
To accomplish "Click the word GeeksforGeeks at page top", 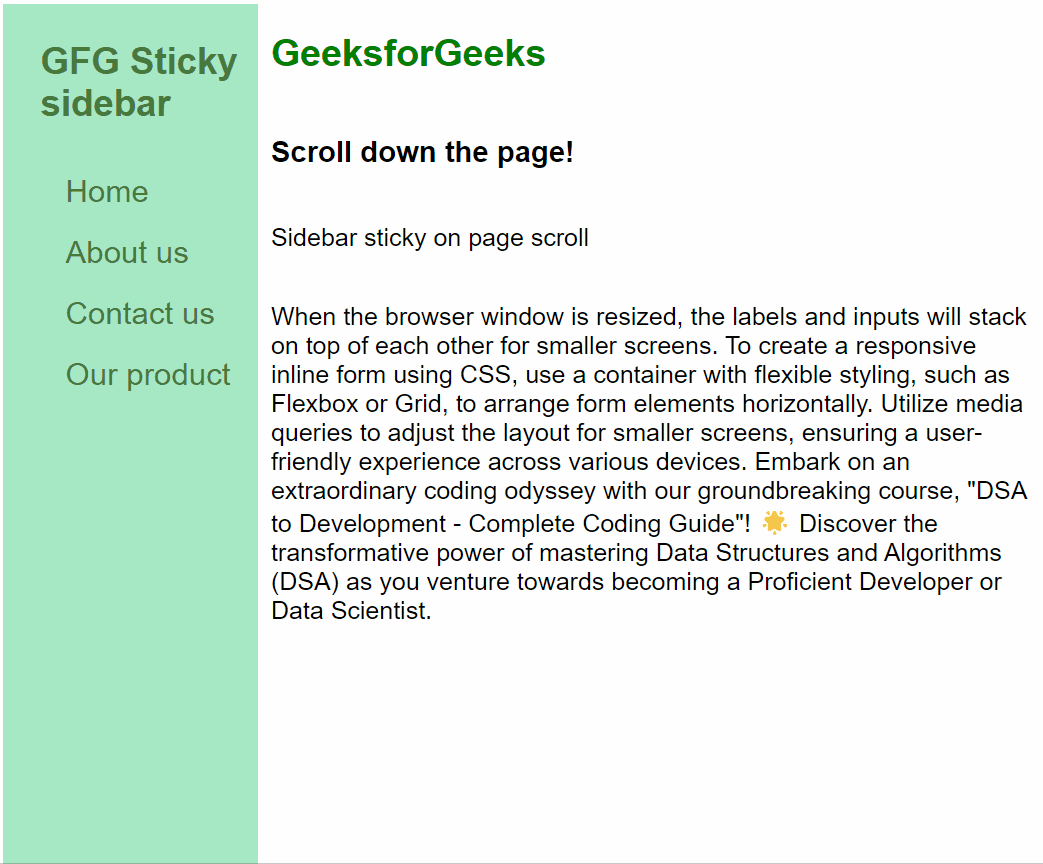I will [408, 53].
